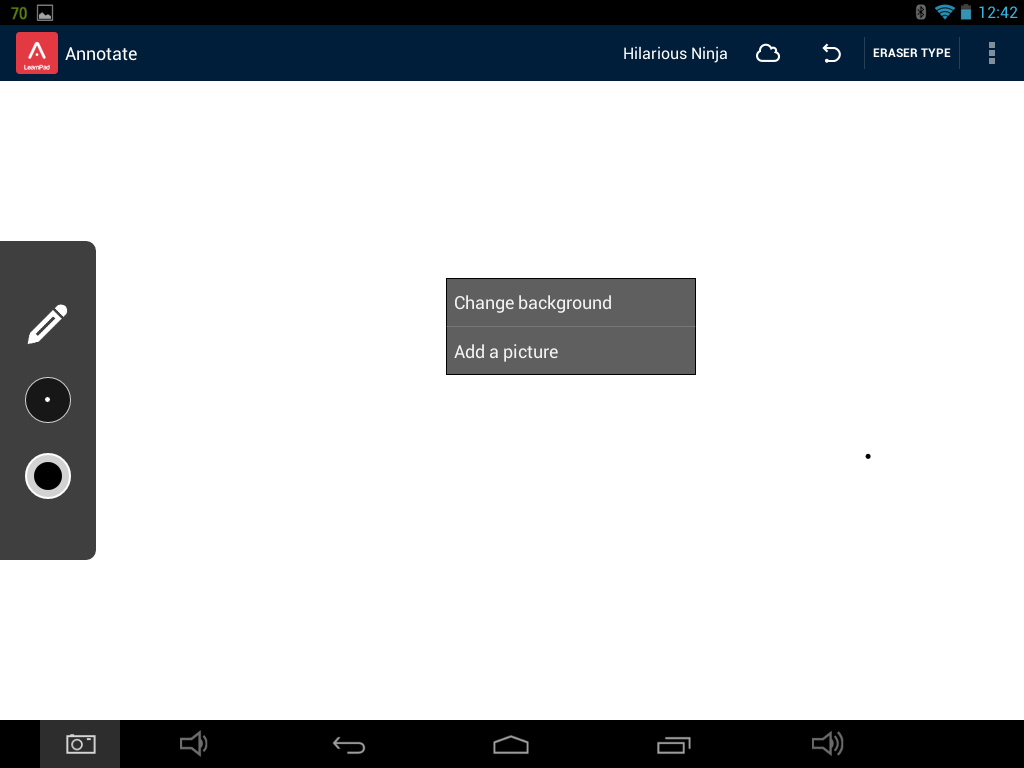Image resolution: width=1024 pixels, height=768 pixels.
Task: Undo the last stroke
Action: pos(831,53)
